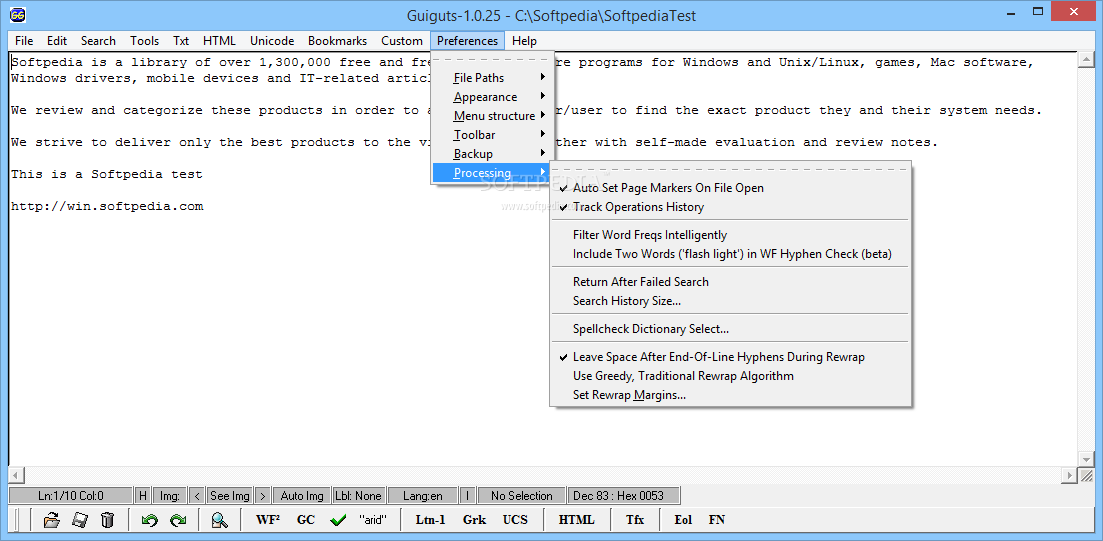This screenshot has height=541, width=1103.
Task: Click Dec 83 : Hex 0053 status field
Action: [624, 496]
